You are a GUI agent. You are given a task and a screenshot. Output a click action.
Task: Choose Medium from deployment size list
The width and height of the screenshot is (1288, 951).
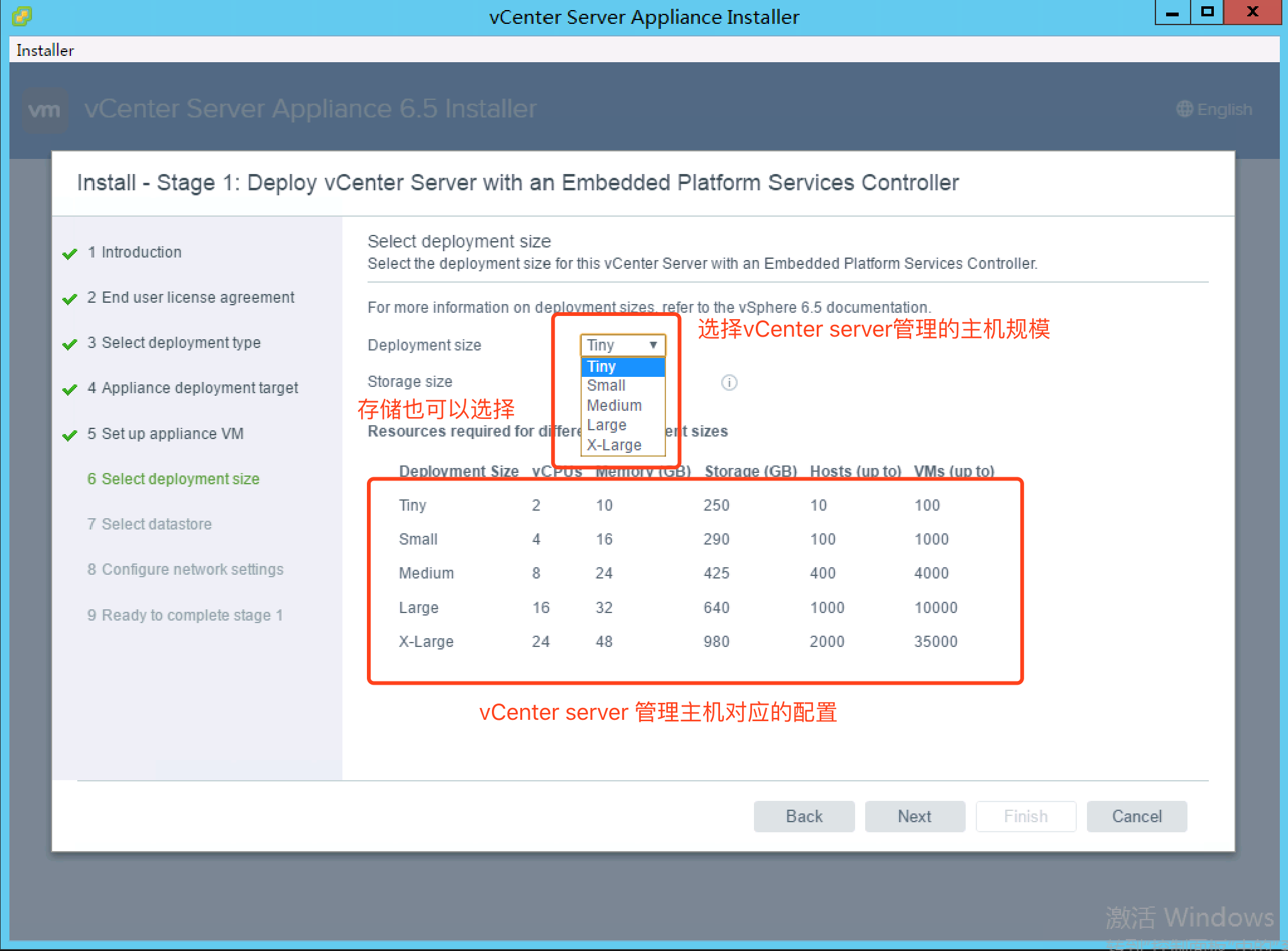tap(623, 405)
